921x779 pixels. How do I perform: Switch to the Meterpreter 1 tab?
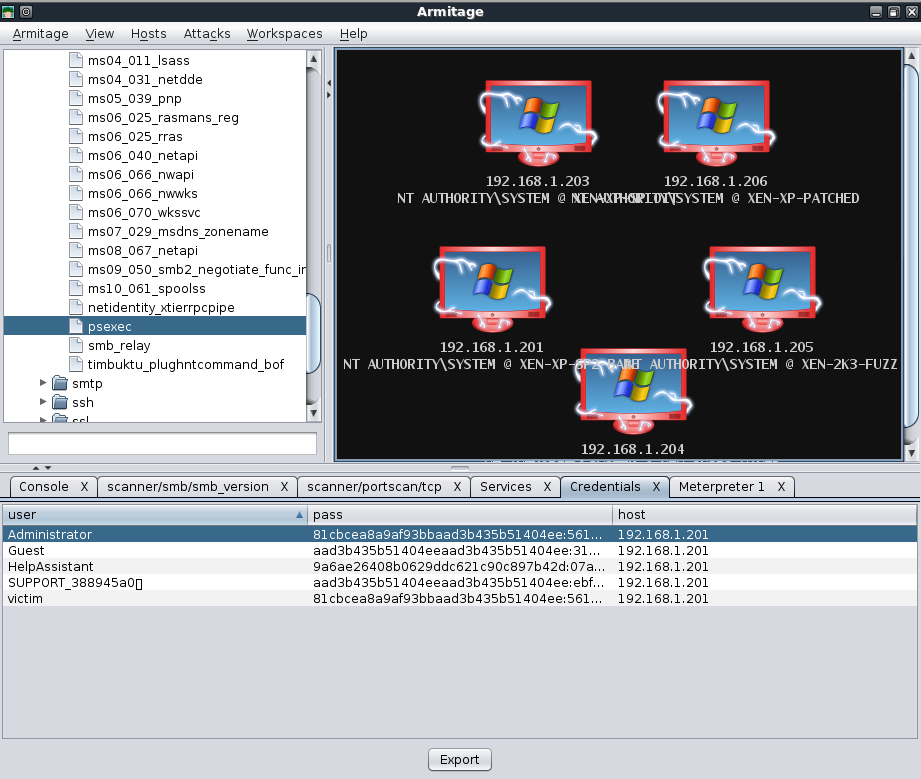[722, 487]
